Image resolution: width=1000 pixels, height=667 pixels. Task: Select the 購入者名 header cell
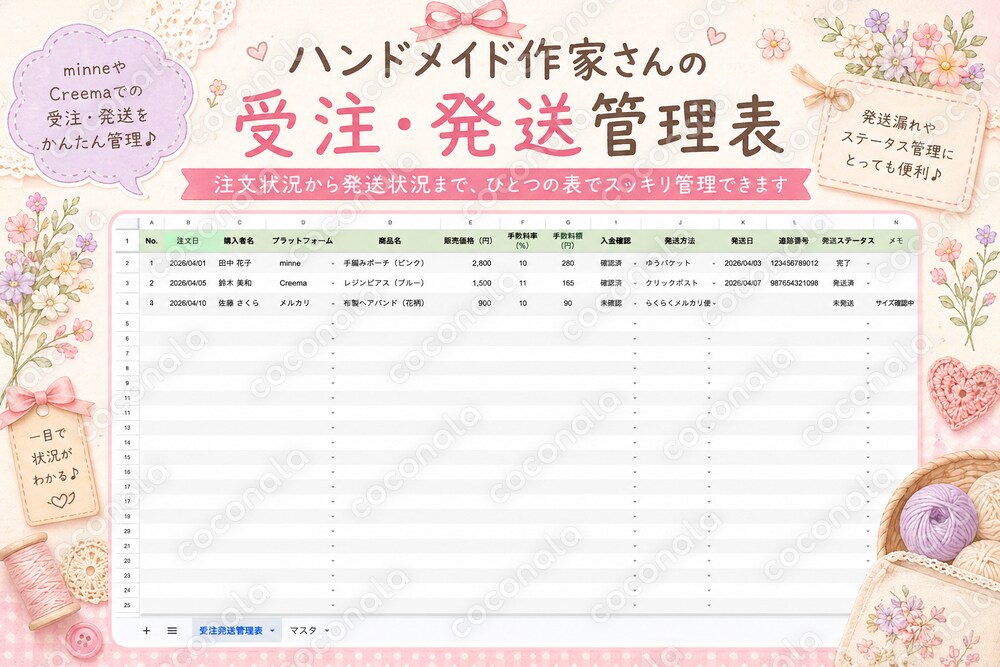[239, 241]
